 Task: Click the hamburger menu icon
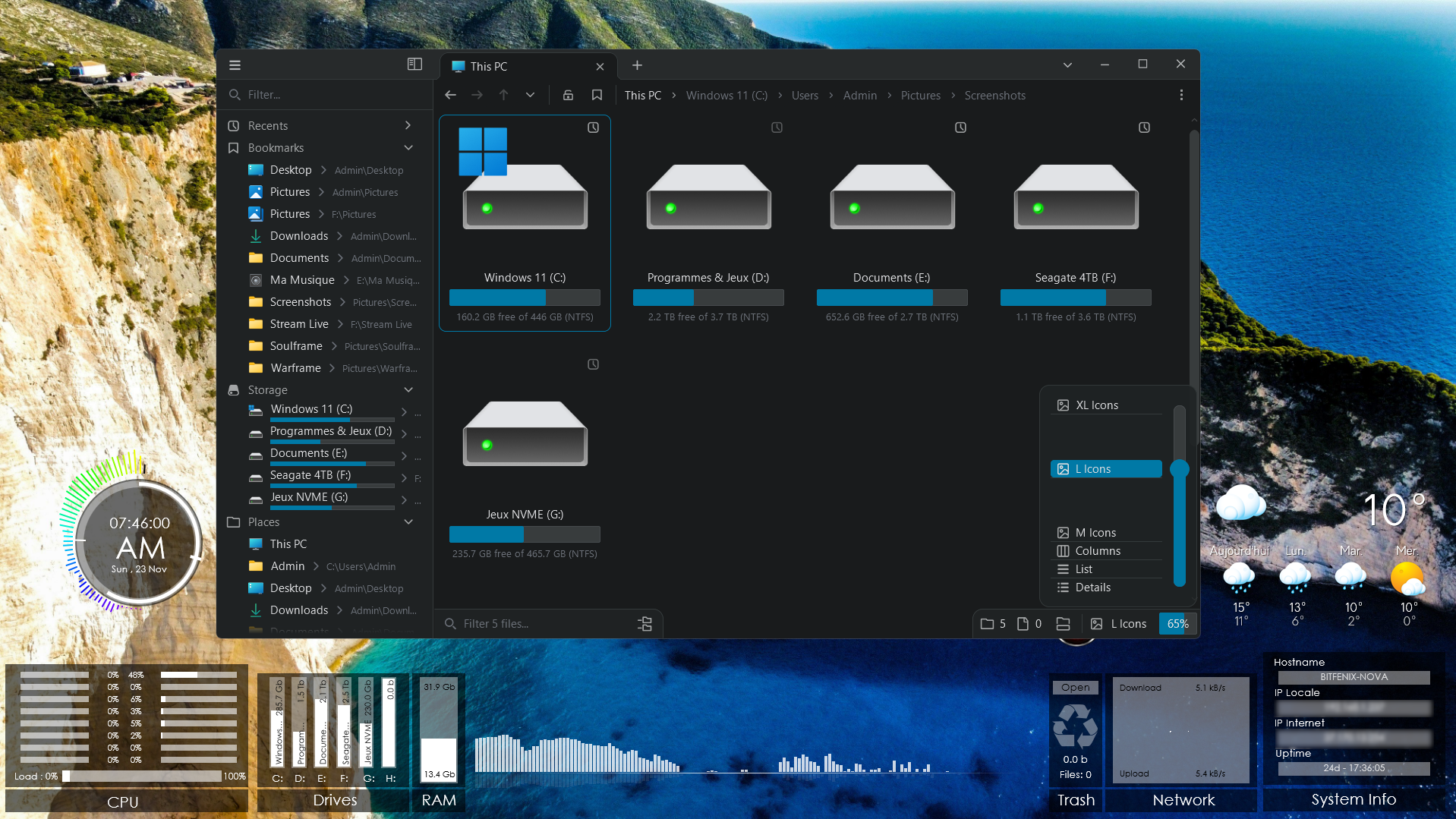[x=235, y=65]
